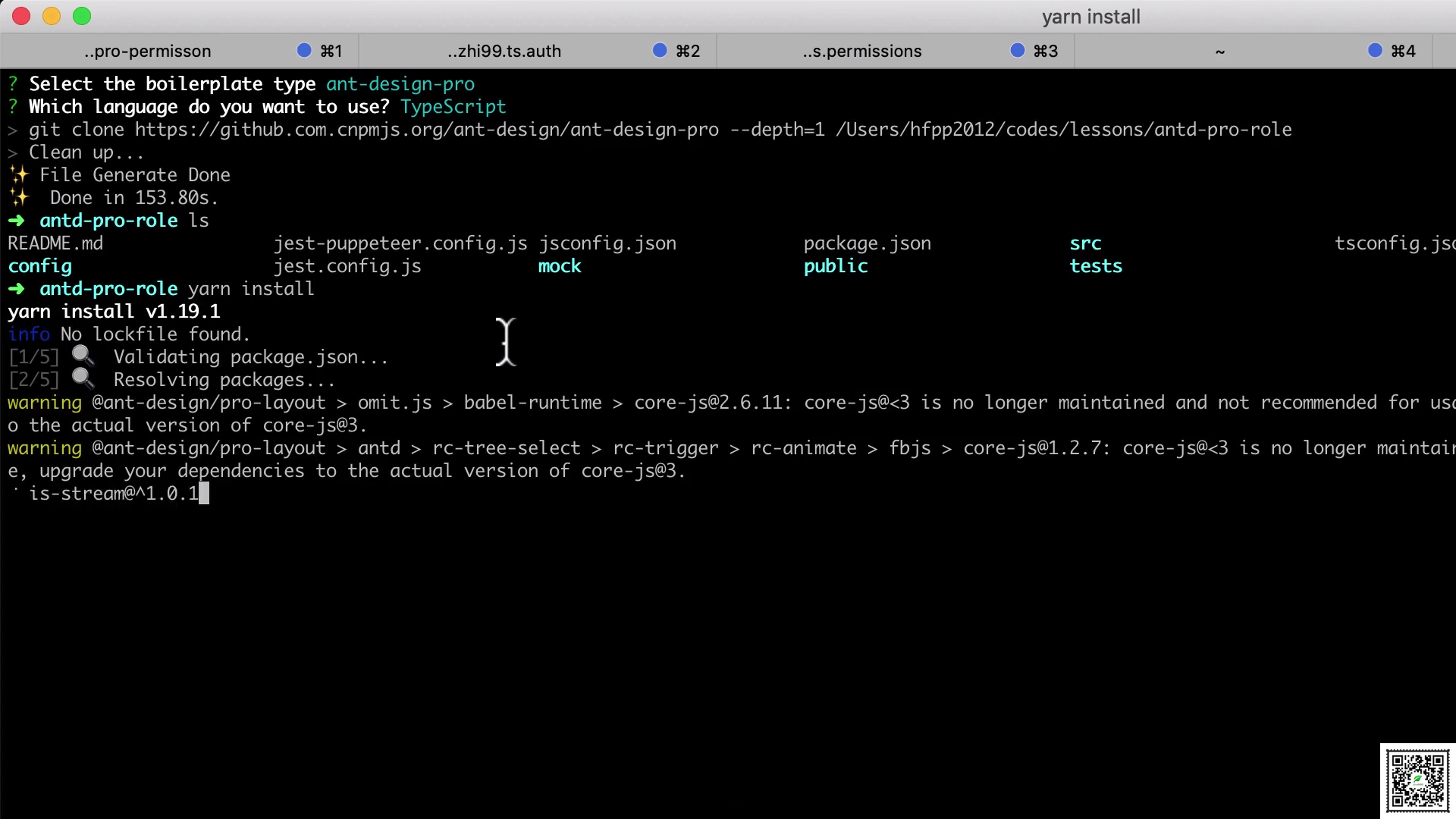The width and height of the screenshot is (1456, 819).
Task: Switch to the ..zhi99.ts.auth tab
Action: (504, 51)
